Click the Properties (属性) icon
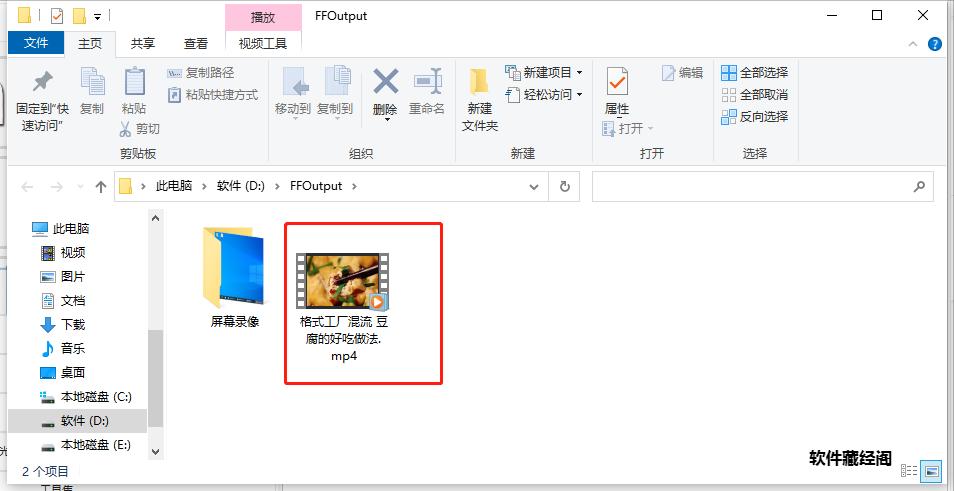This screenshot has height=491, width=954. click(617, 82)
